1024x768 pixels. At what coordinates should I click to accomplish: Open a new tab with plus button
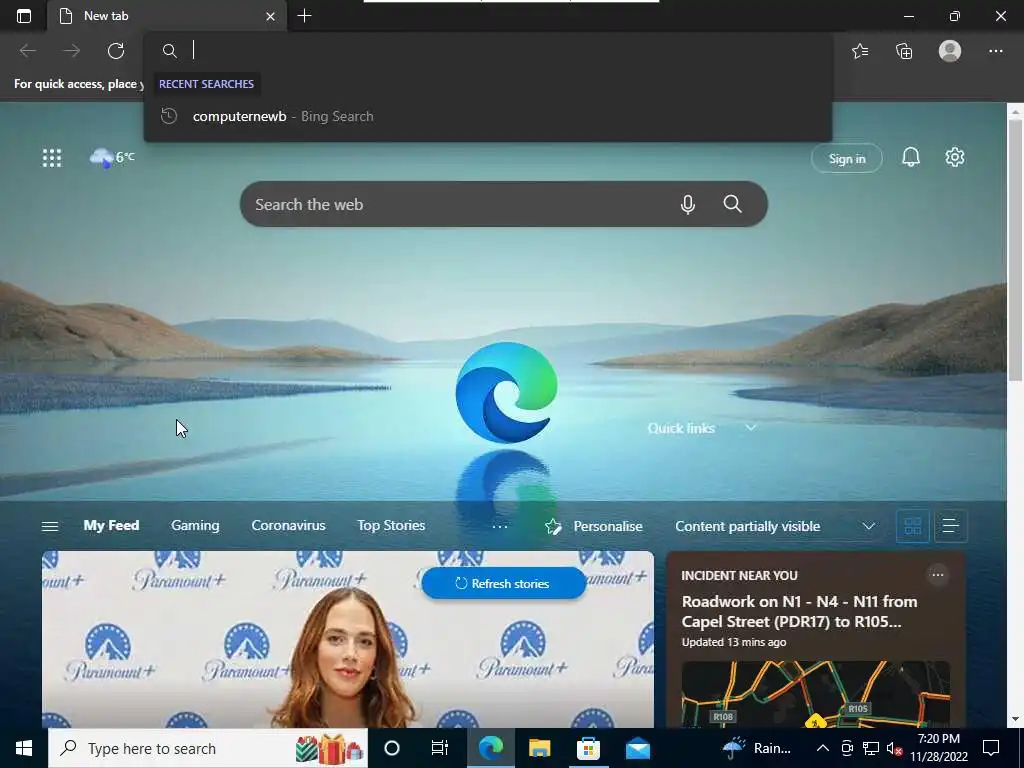point(304,16)
